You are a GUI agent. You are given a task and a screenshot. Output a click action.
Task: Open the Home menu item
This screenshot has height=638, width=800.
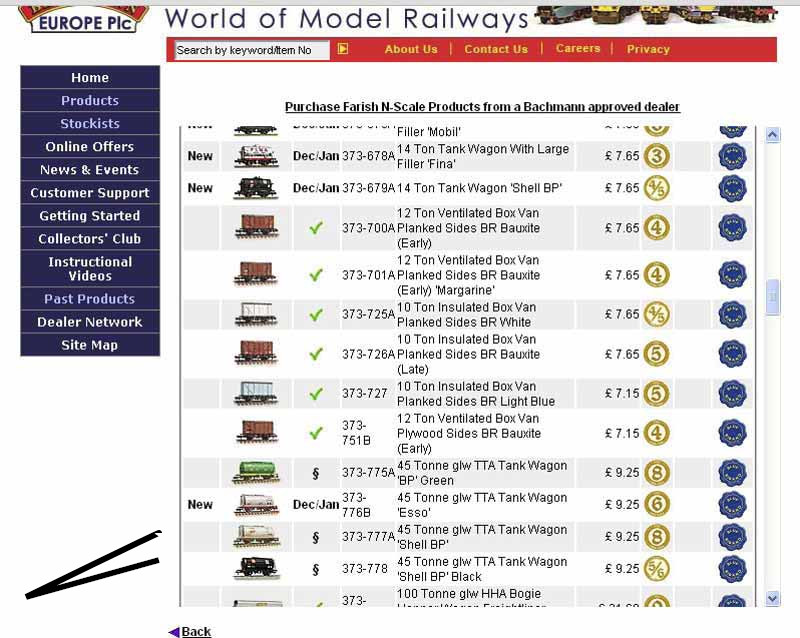pos(90,78)
